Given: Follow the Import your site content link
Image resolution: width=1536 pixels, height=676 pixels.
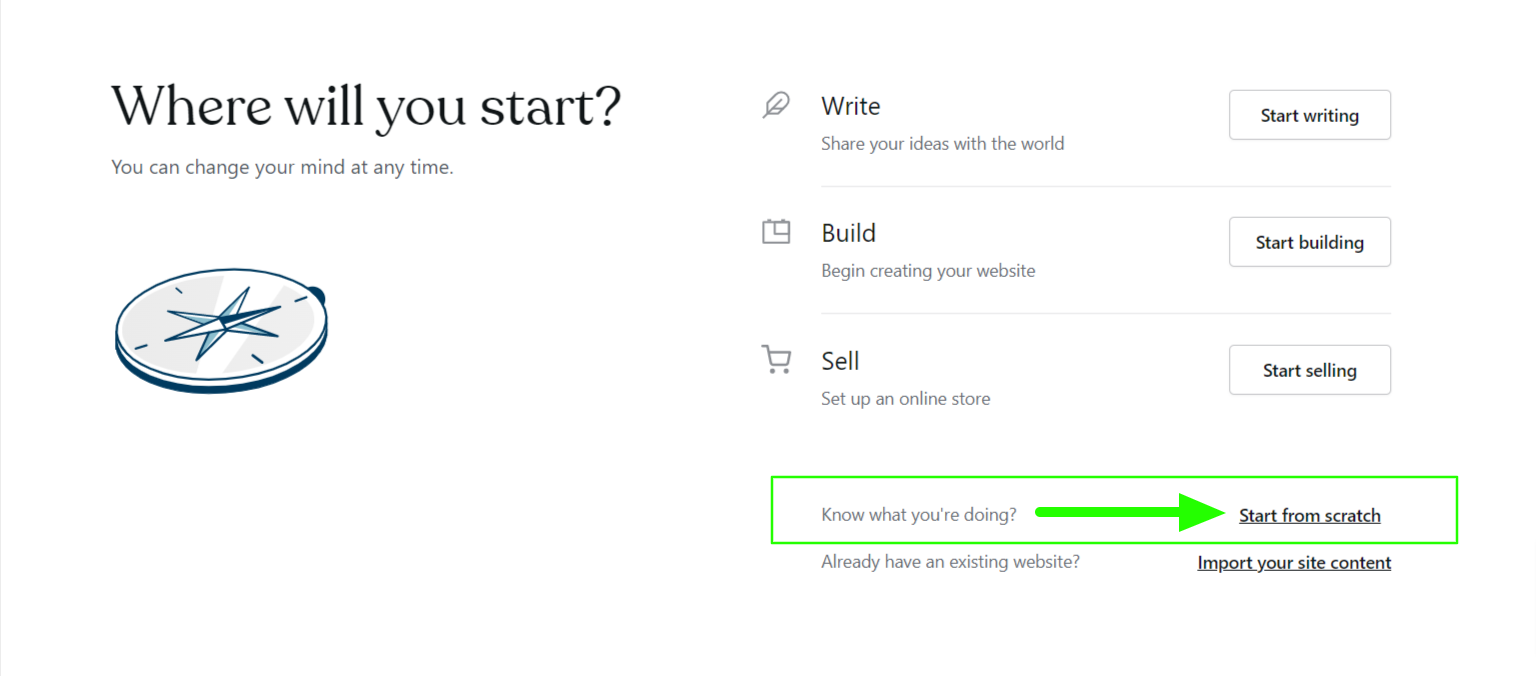Looking at the screenshot, I should (1294, 563).
